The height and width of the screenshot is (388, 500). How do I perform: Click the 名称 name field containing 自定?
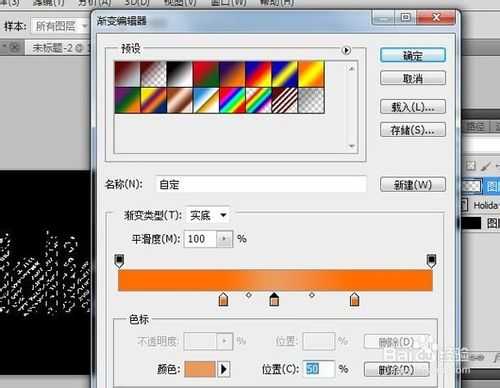click(261, 184)
